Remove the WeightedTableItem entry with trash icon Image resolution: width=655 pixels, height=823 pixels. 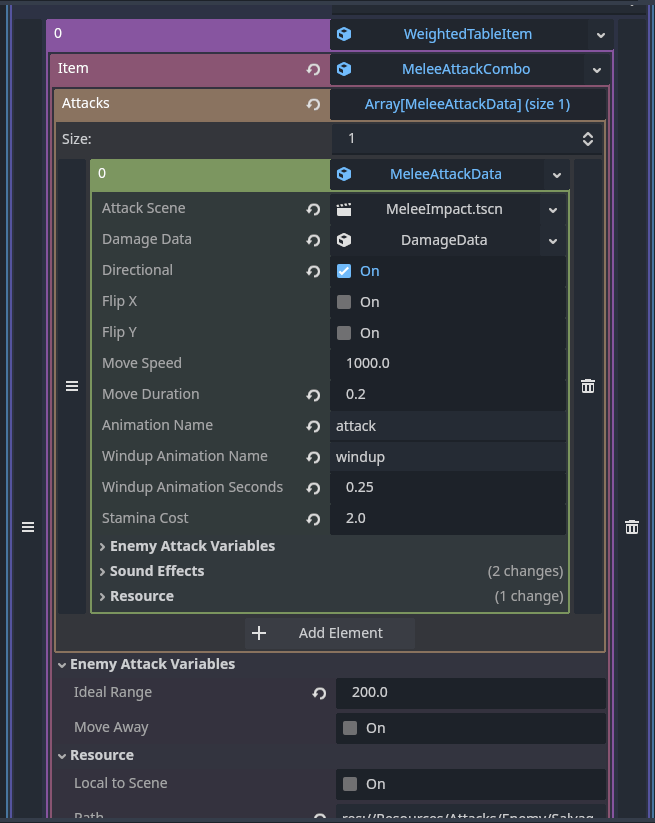(x=631, y=527)
